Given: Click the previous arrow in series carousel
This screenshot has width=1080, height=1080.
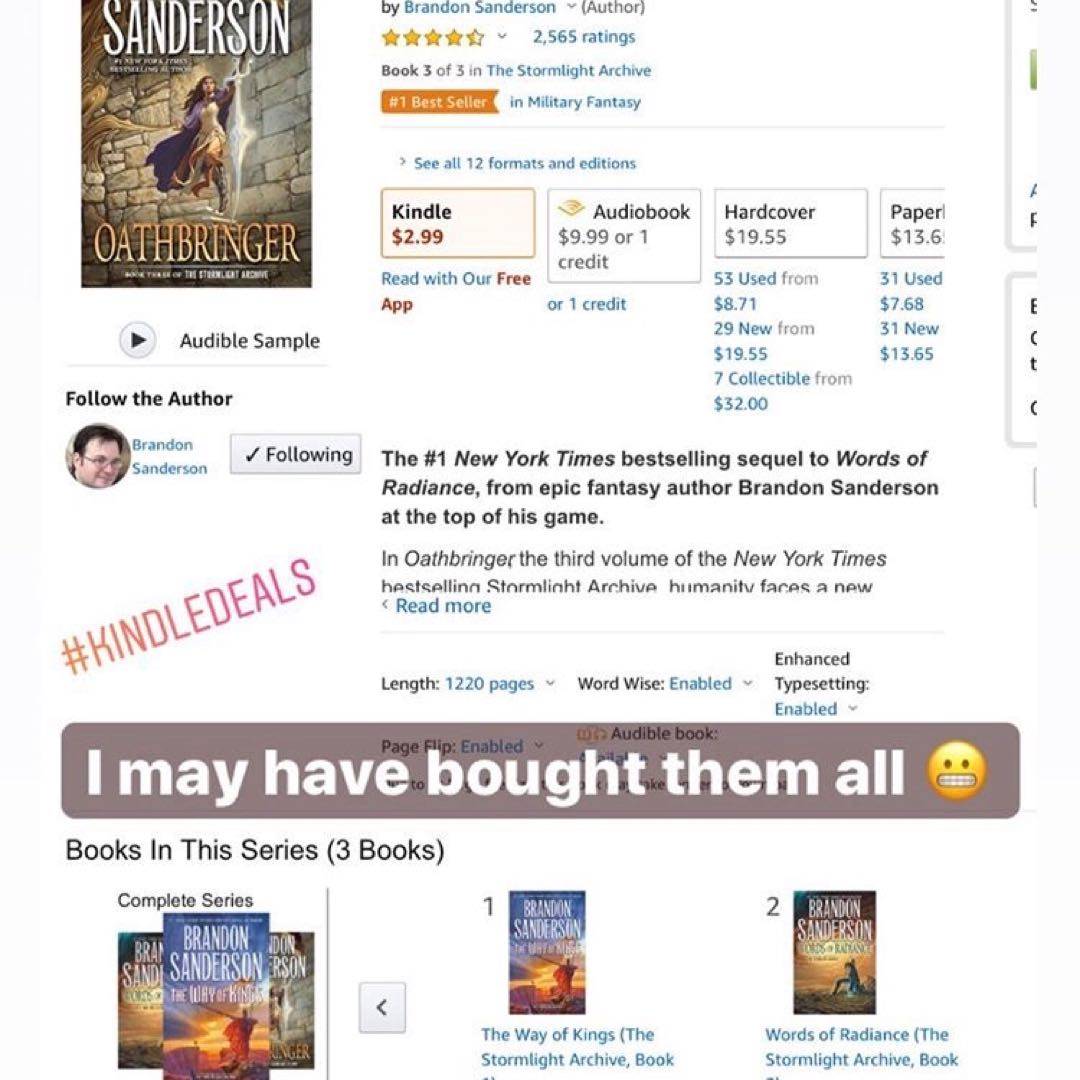Looking at the screenshot, I should pos(382,1008).
